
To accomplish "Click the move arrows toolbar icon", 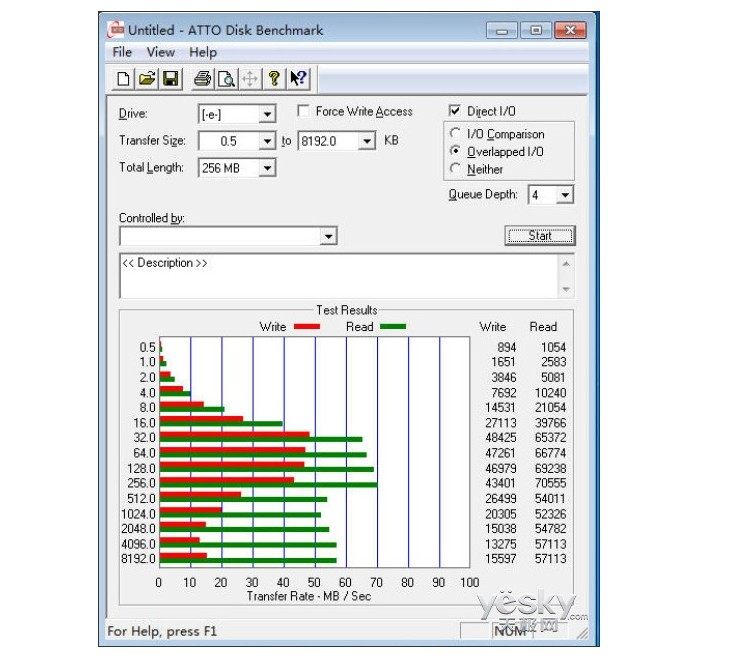I will coord(250,79).
